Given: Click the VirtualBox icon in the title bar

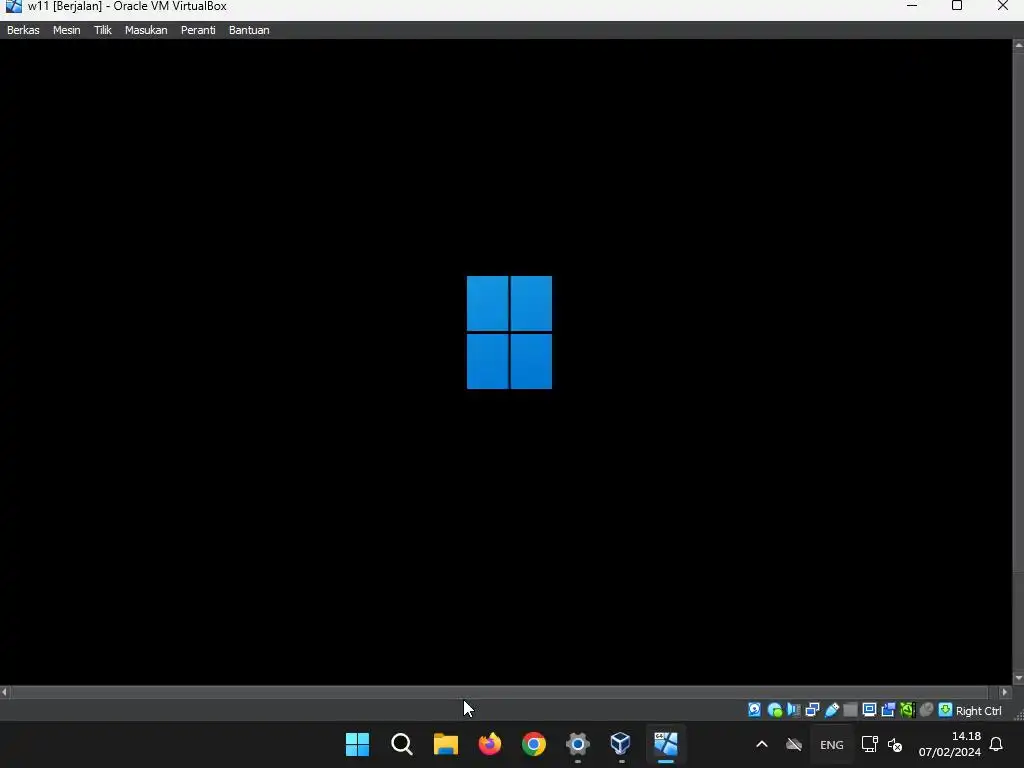Looking at the screenshot, I should (13, 7).
